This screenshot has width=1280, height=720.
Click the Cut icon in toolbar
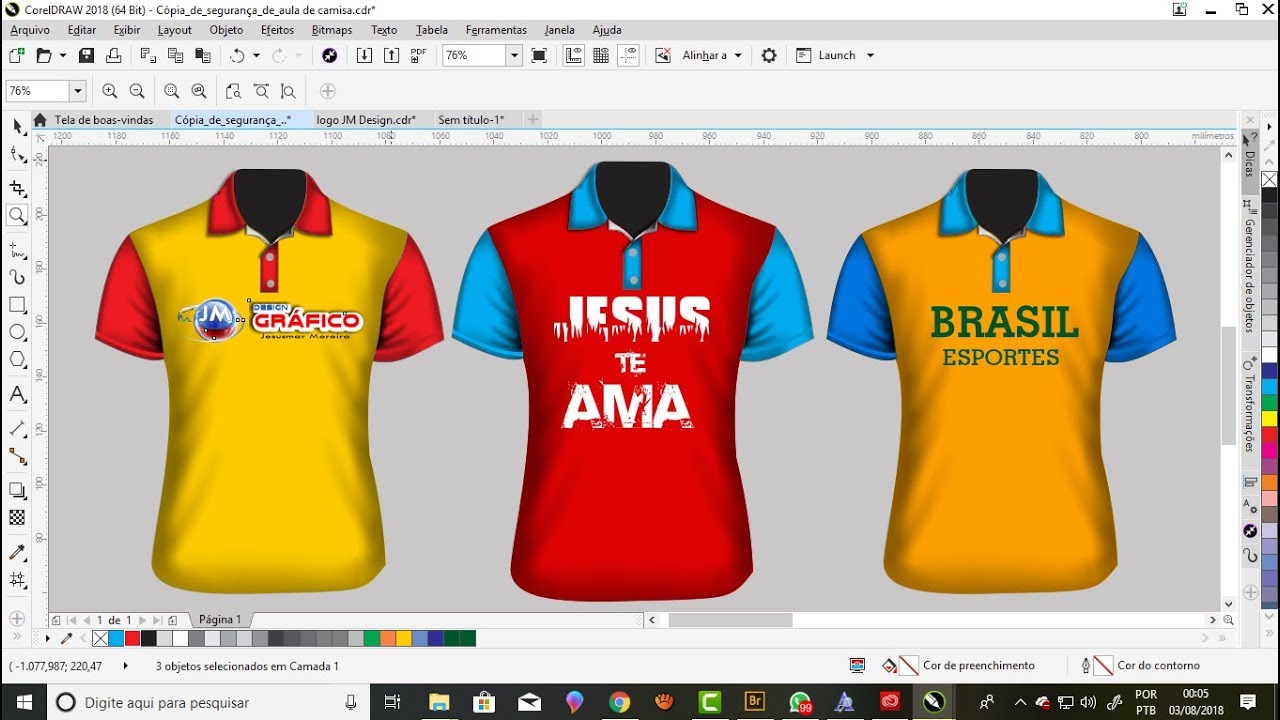(x=148, y=56)
